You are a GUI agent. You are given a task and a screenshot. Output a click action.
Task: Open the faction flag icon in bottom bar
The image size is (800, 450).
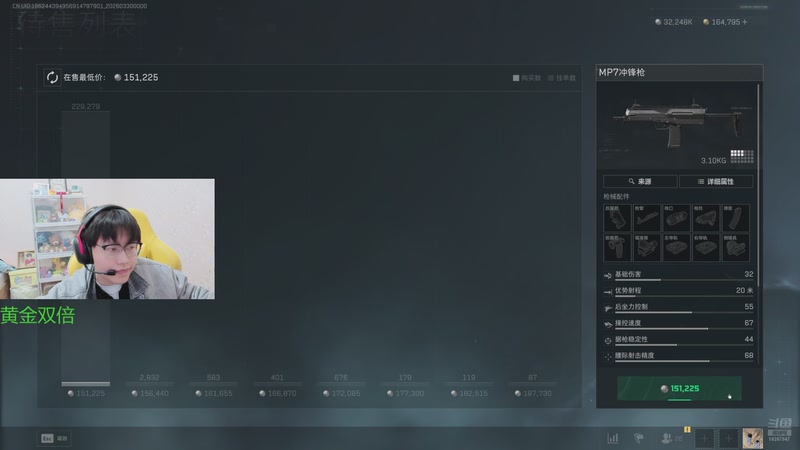click(x=638, y=438)
